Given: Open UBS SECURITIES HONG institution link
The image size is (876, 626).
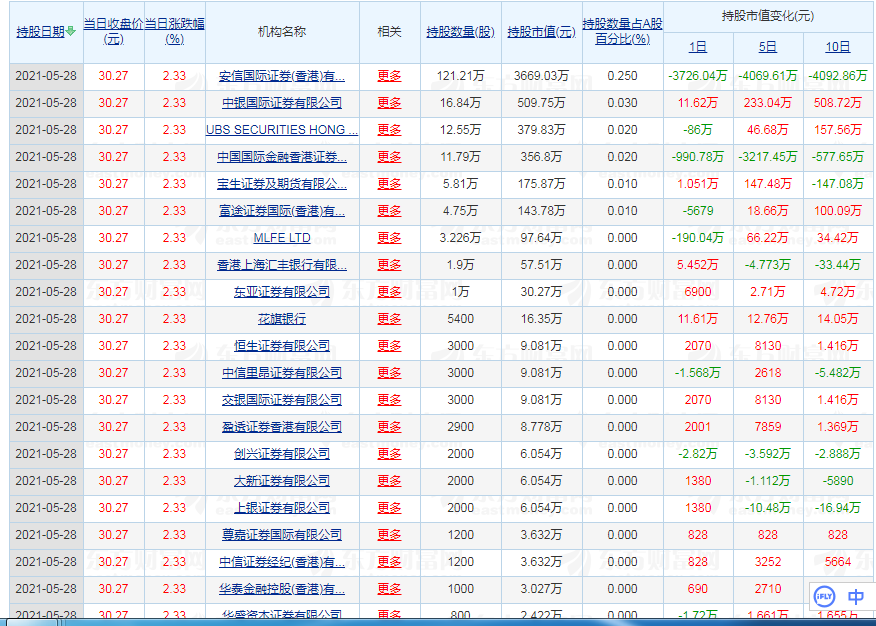Looking at the screenshot, I should click(x=282, y=130).
